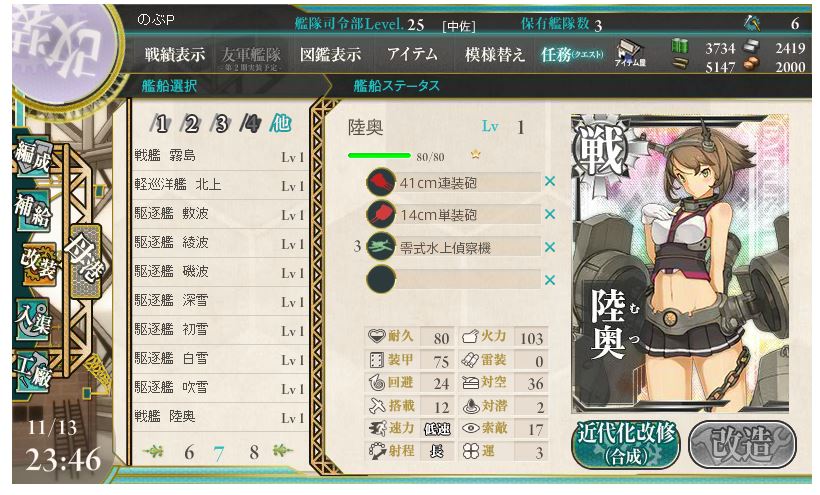Go to ship list page 8

click(x=254, y=452)
